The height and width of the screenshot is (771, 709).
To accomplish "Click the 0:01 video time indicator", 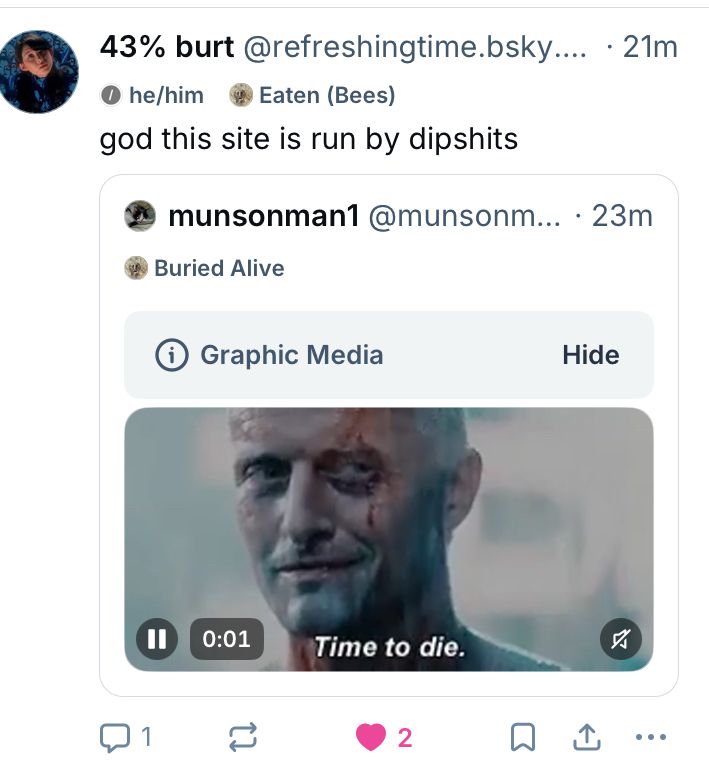I will tap(226, 638).
